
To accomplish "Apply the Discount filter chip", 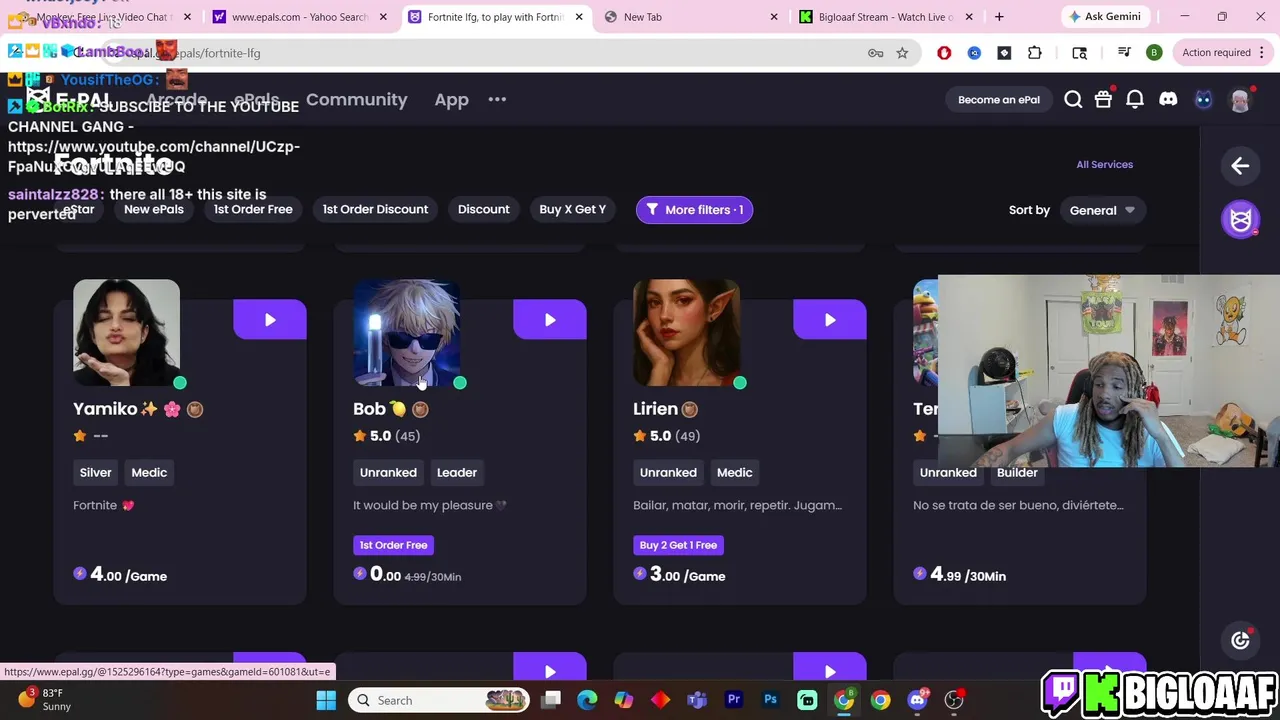I will pos(483,209).
